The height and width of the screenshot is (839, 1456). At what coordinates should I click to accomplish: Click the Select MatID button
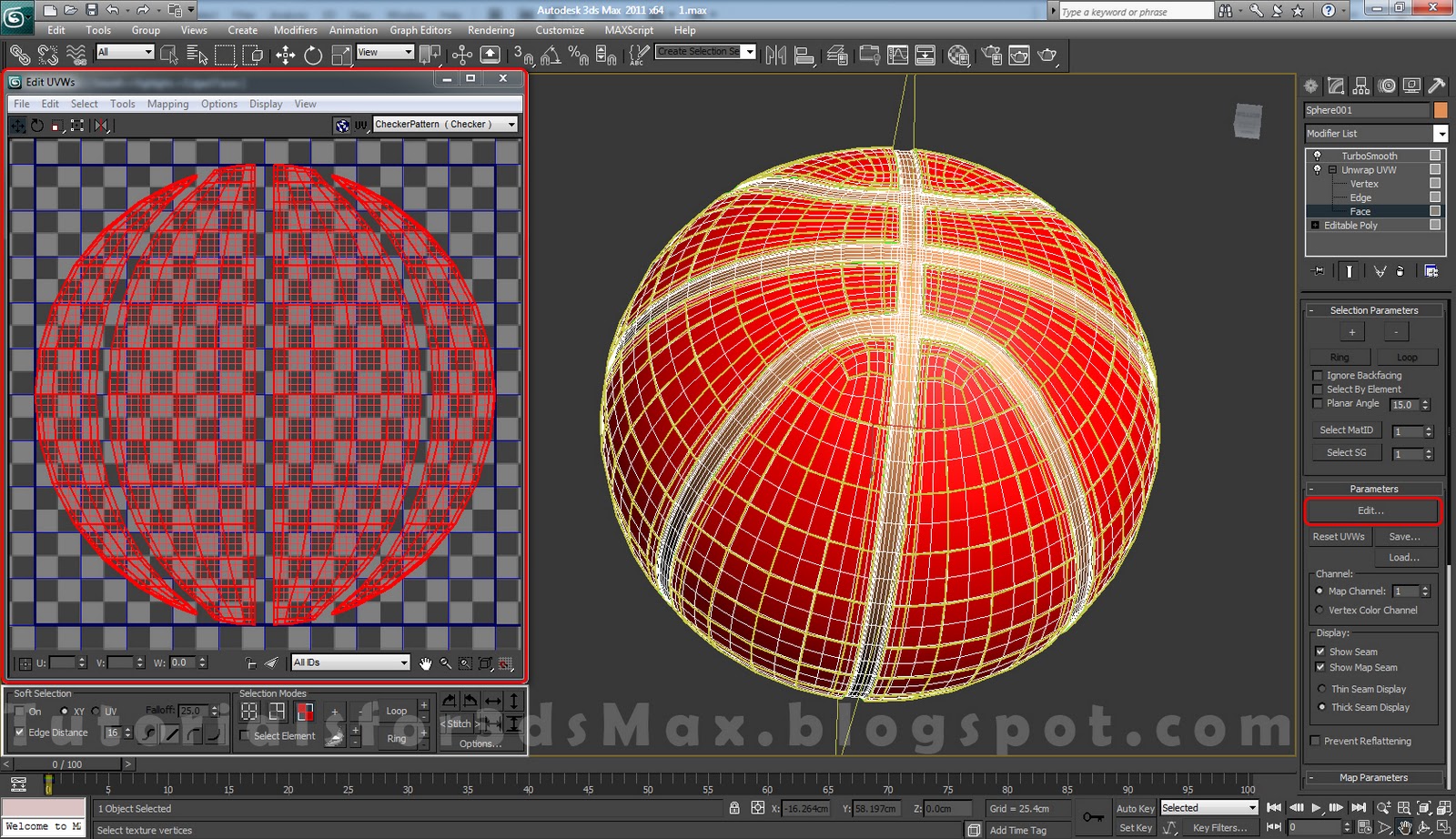[x=1346, y=430]
